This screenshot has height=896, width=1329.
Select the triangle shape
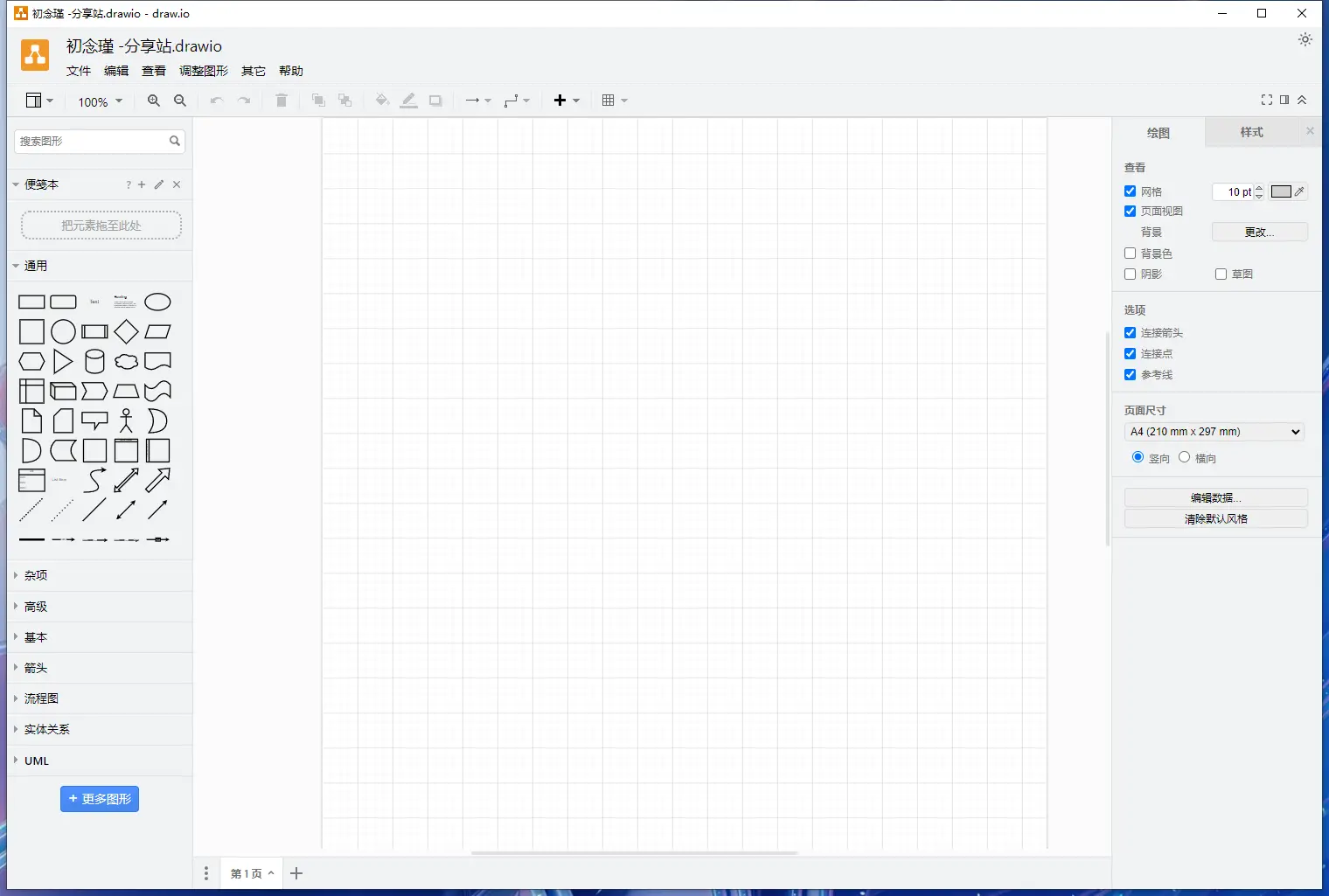[63, 361]
